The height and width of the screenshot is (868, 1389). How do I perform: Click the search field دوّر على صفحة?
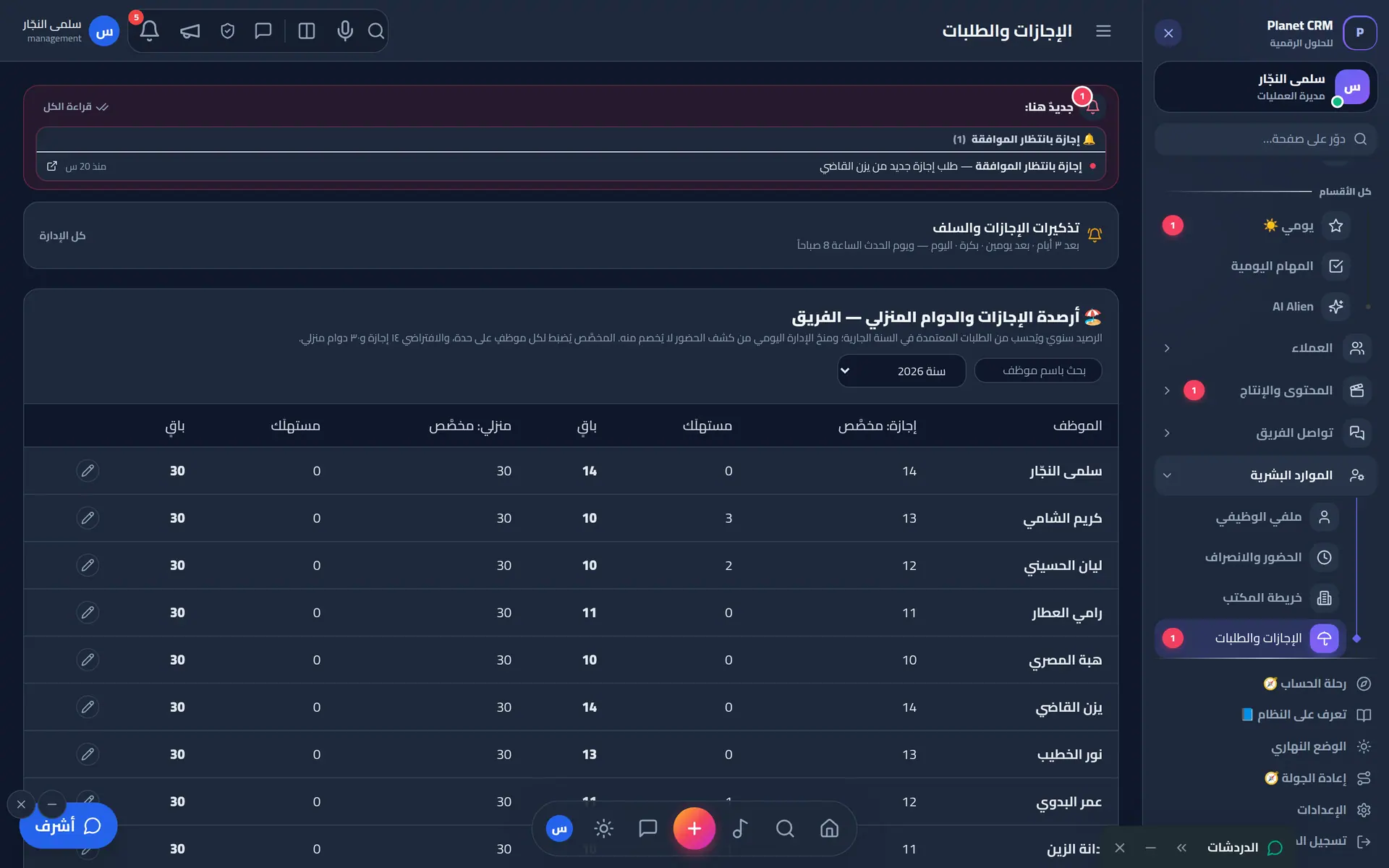point(1266,139)
